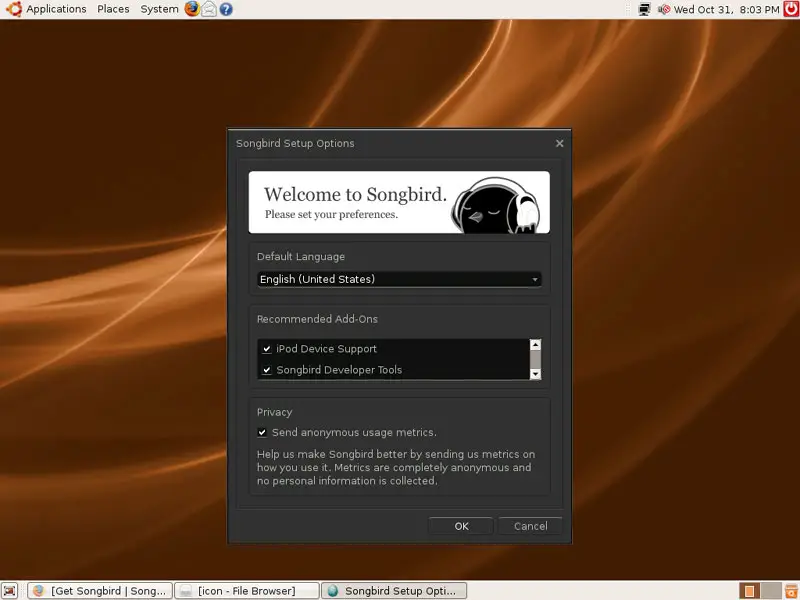
Task: Click the volume speaker tray icon
Action: [x=663, y=9]
